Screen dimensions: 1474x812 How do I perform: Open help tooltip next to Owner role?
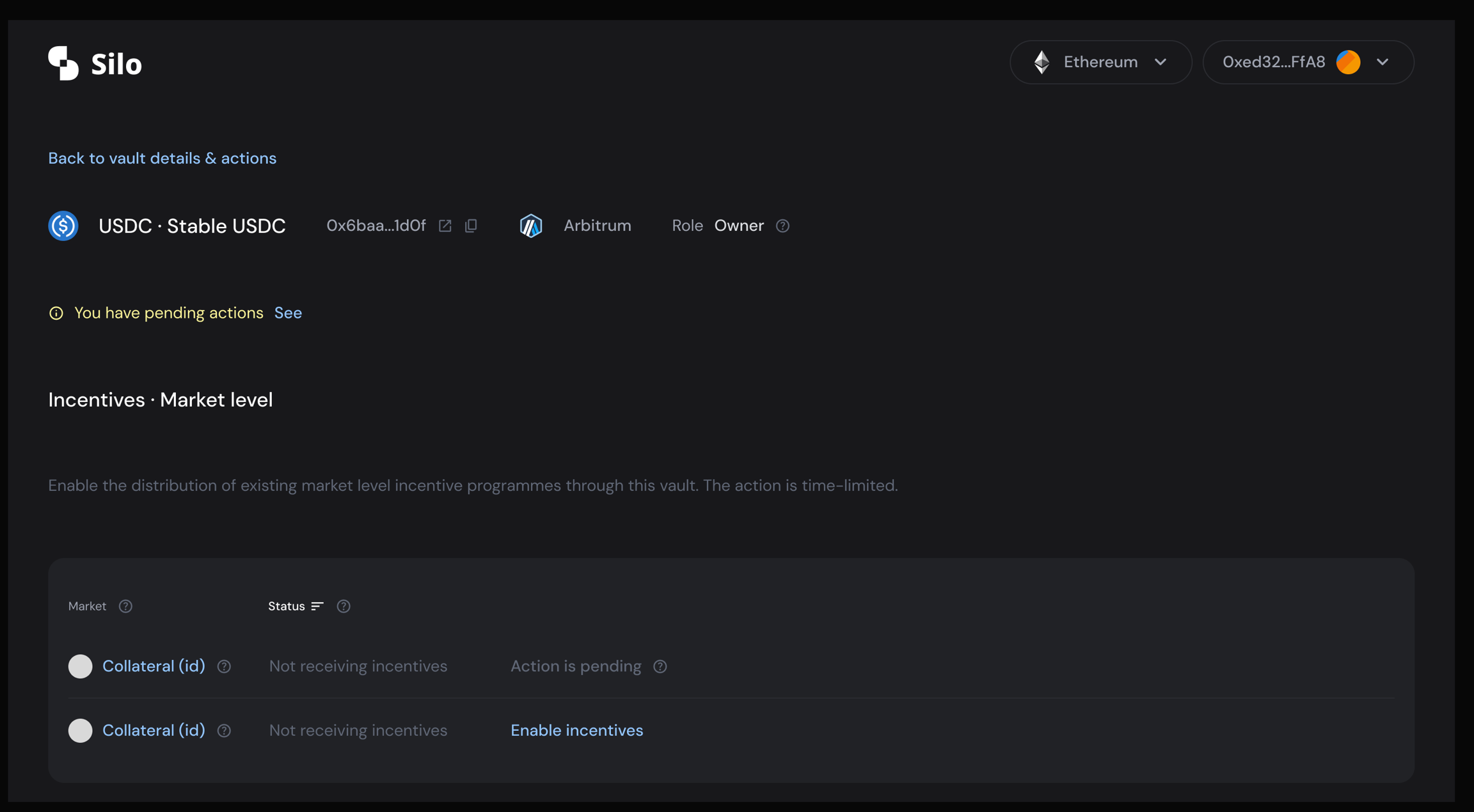point(782,226)
